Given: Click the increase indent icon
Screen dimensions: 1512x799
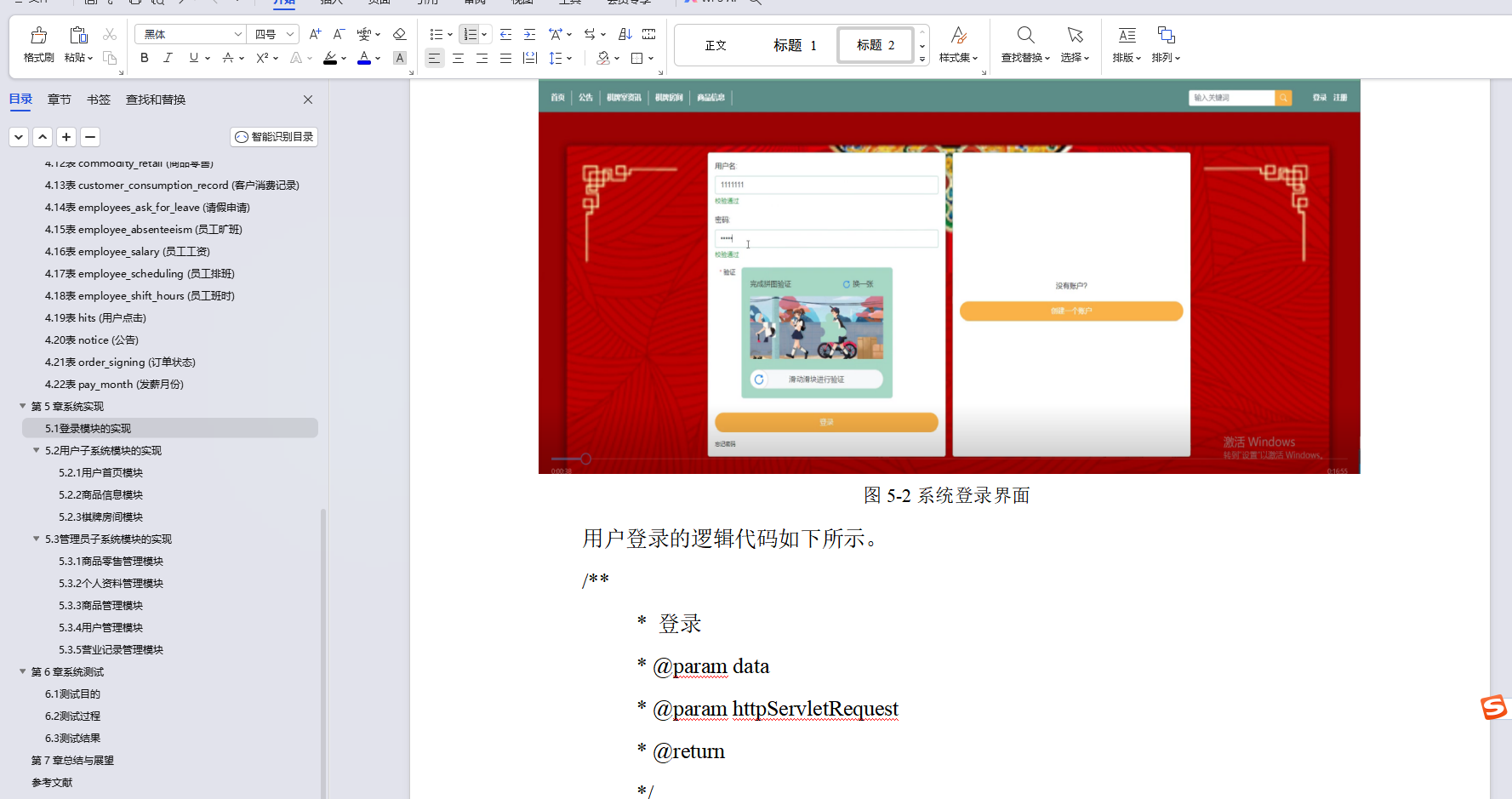Looking at the screenshot, I should tap(529, 34).
